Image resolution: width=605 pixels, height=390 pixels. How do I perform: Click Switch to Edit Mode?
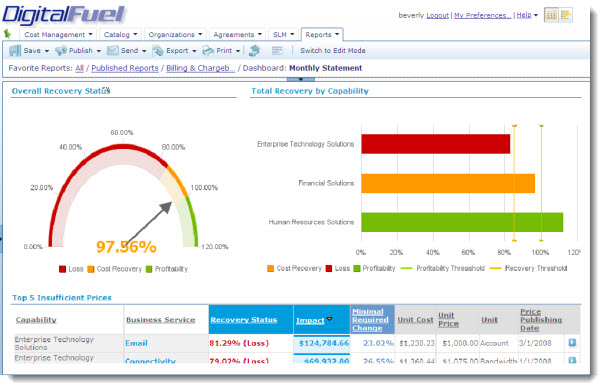pos(333,51)
